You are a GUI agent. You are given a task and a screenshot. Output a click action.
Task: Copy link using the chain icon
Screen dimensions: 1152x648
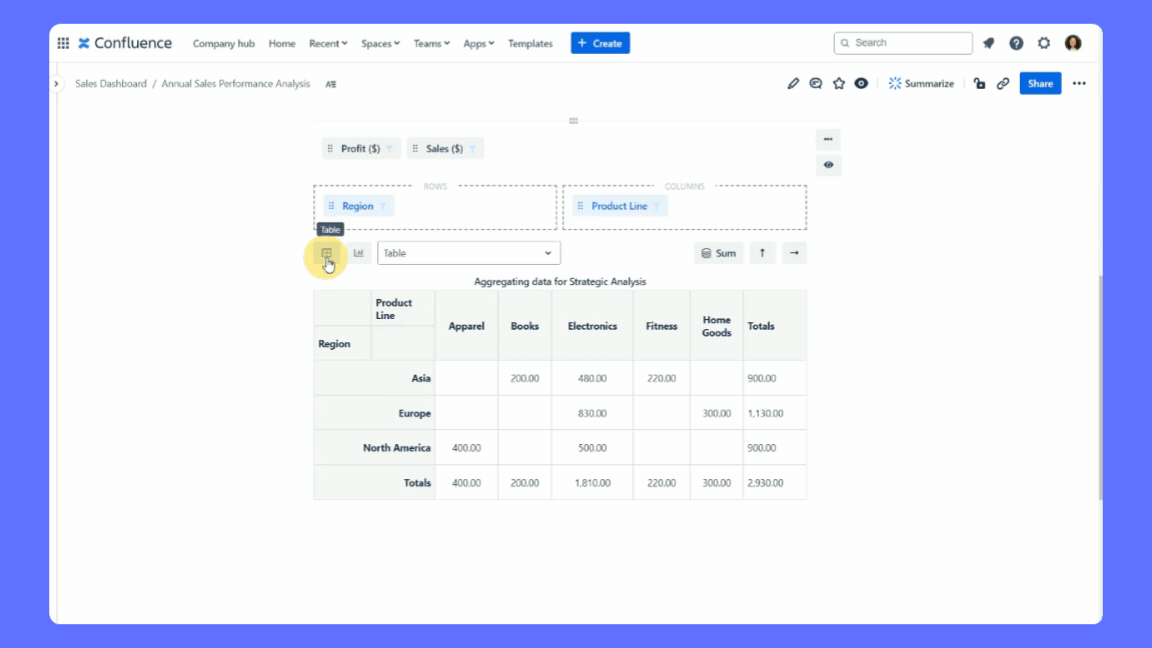1003,84
